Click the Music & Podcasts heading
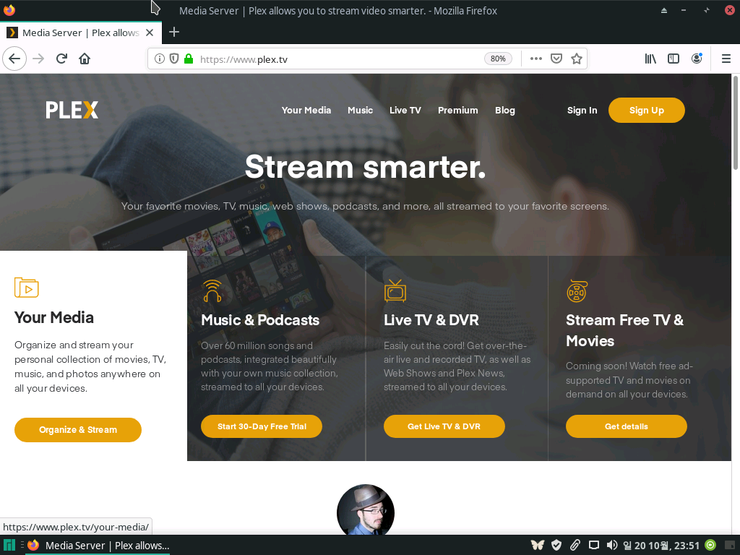The width and height of the screenshot is (740, 555). click(x=260, y=320)
